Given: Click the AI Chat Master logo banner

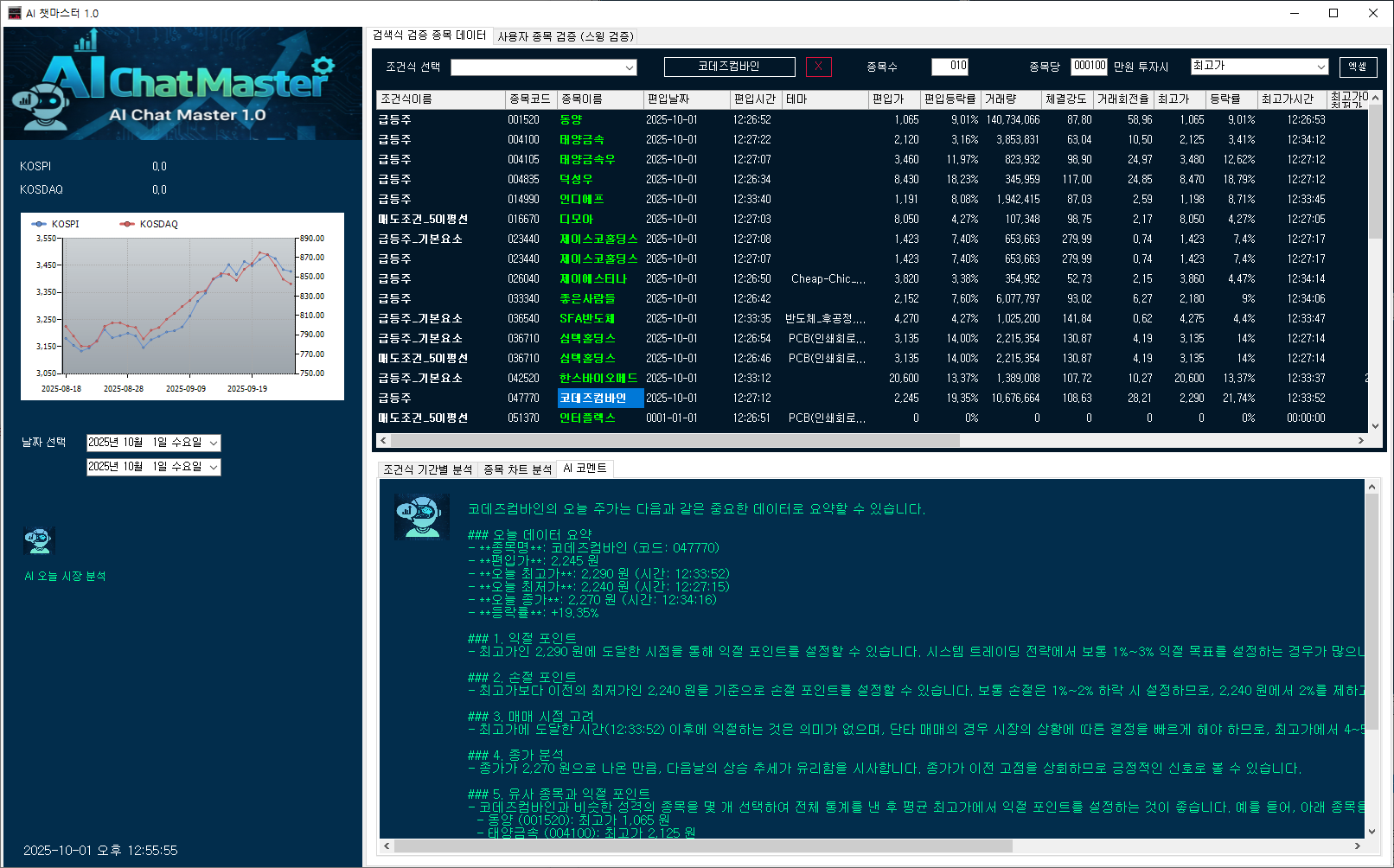Looking at the screenshot, I should pos(182,84).
